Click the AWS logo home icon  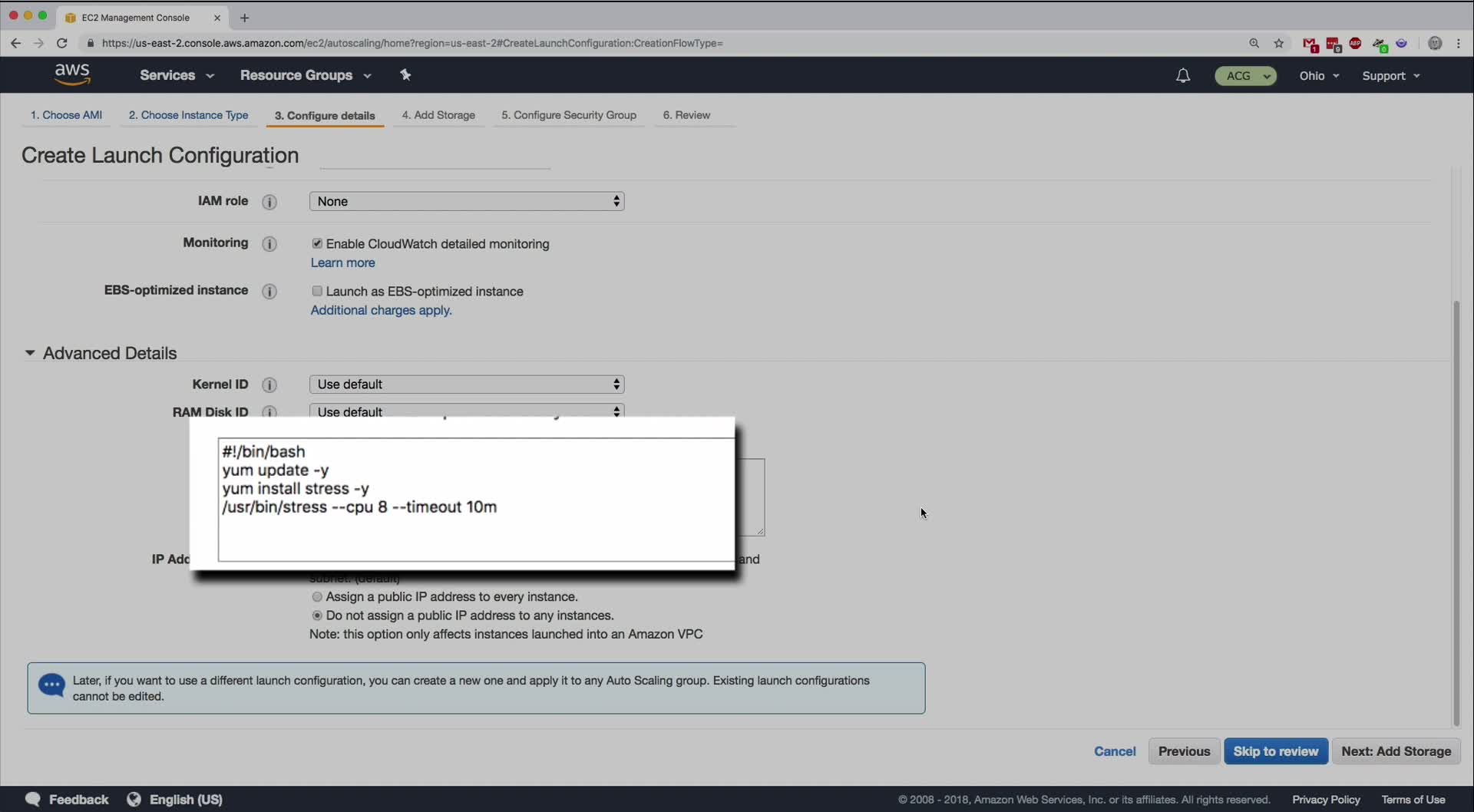tap(72, 74)
